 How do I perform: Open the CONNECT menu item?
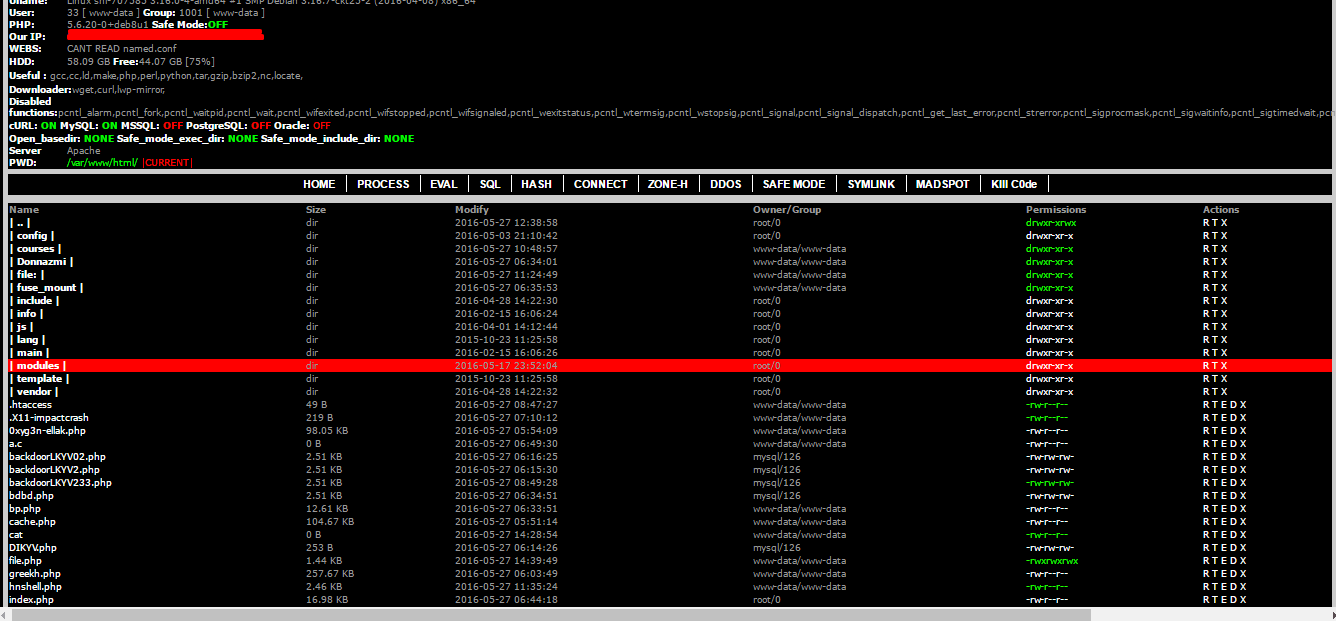(x=601, y=184)
